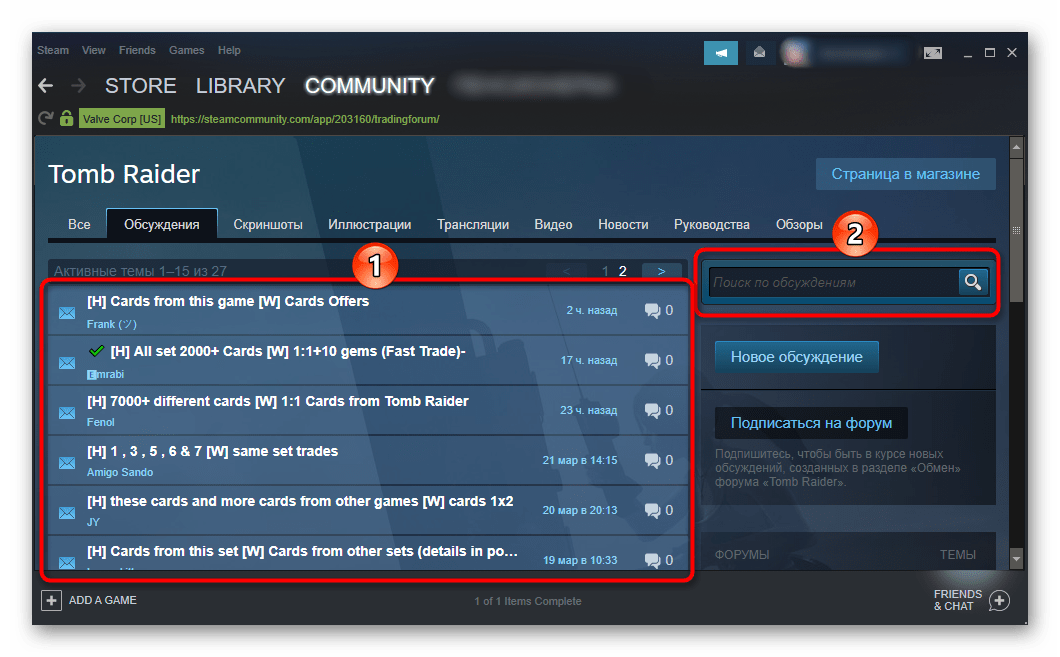Click author name Fenol
This screenshot has width=1060, height=657.
click(x=100, y=422)
